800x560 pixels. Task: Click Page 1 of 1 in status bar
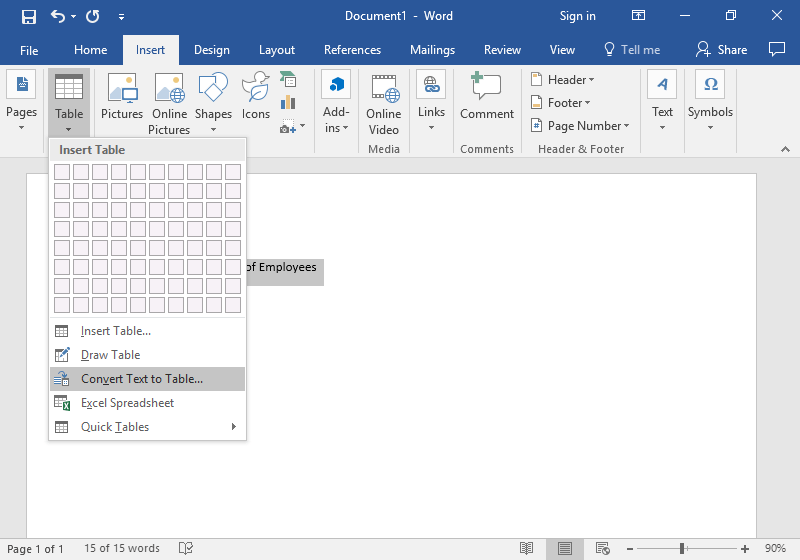point(35,549)
